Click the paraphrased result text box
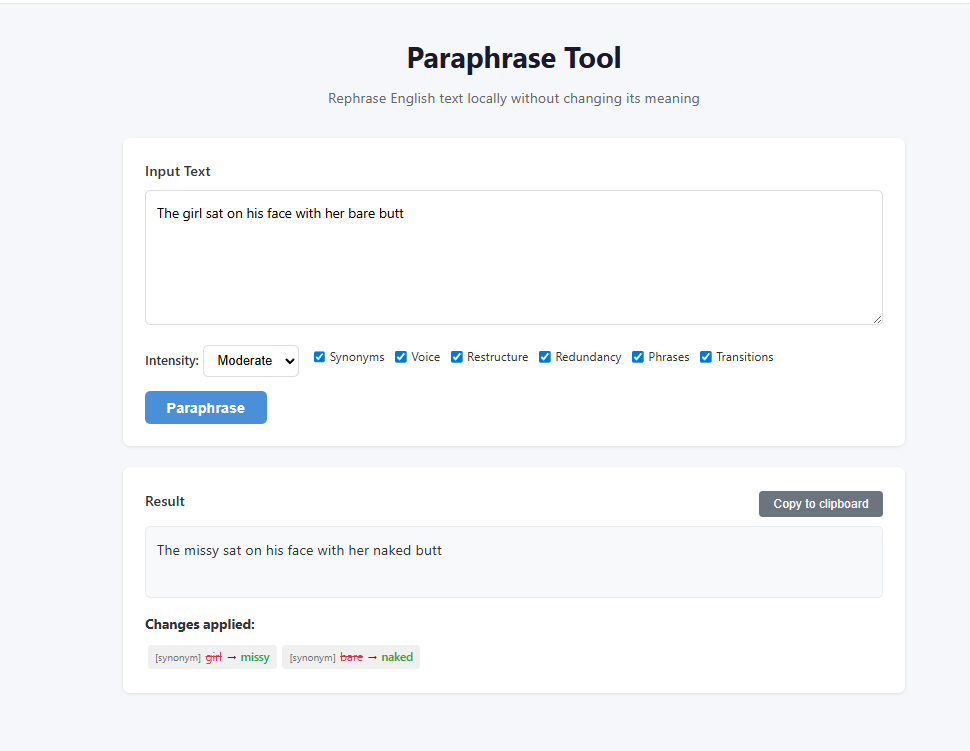Viewport: 970px width, 751px height. coord(513,561)
